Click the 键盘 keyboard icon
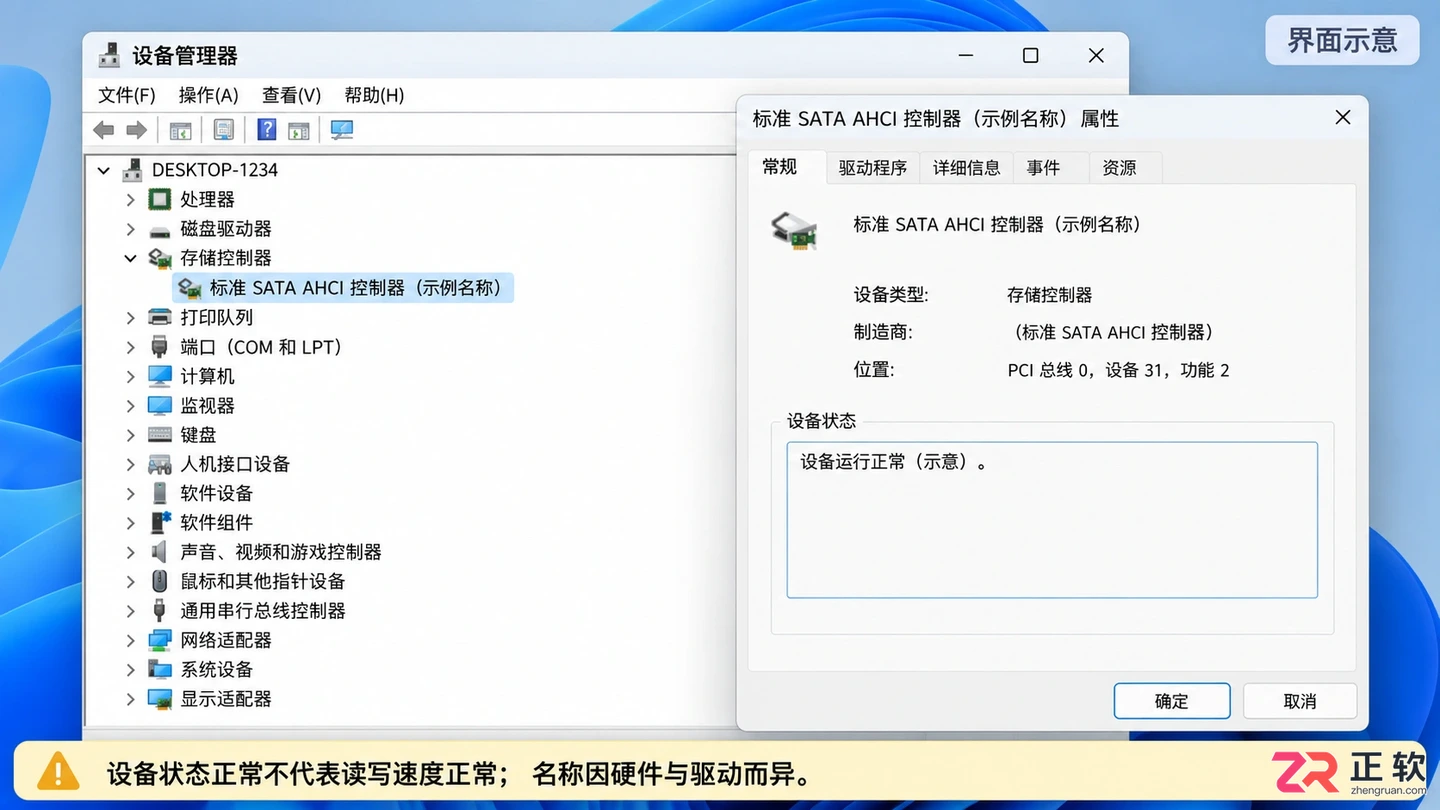 160,435
